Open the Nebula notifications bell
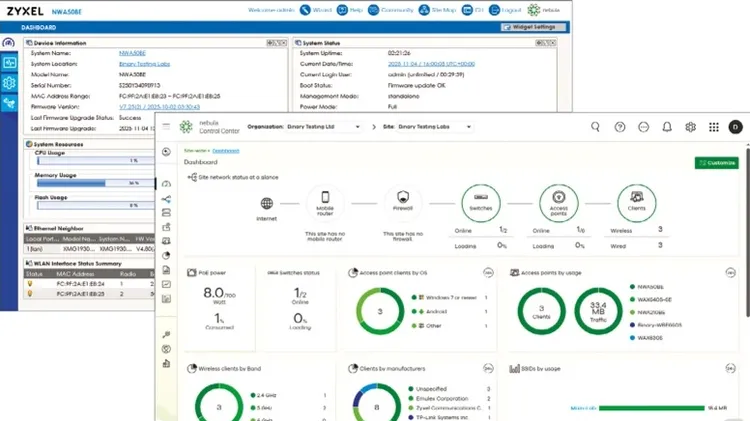Image resolution: width=750 pixels, height=421 pixels. [x=666, y=127]
